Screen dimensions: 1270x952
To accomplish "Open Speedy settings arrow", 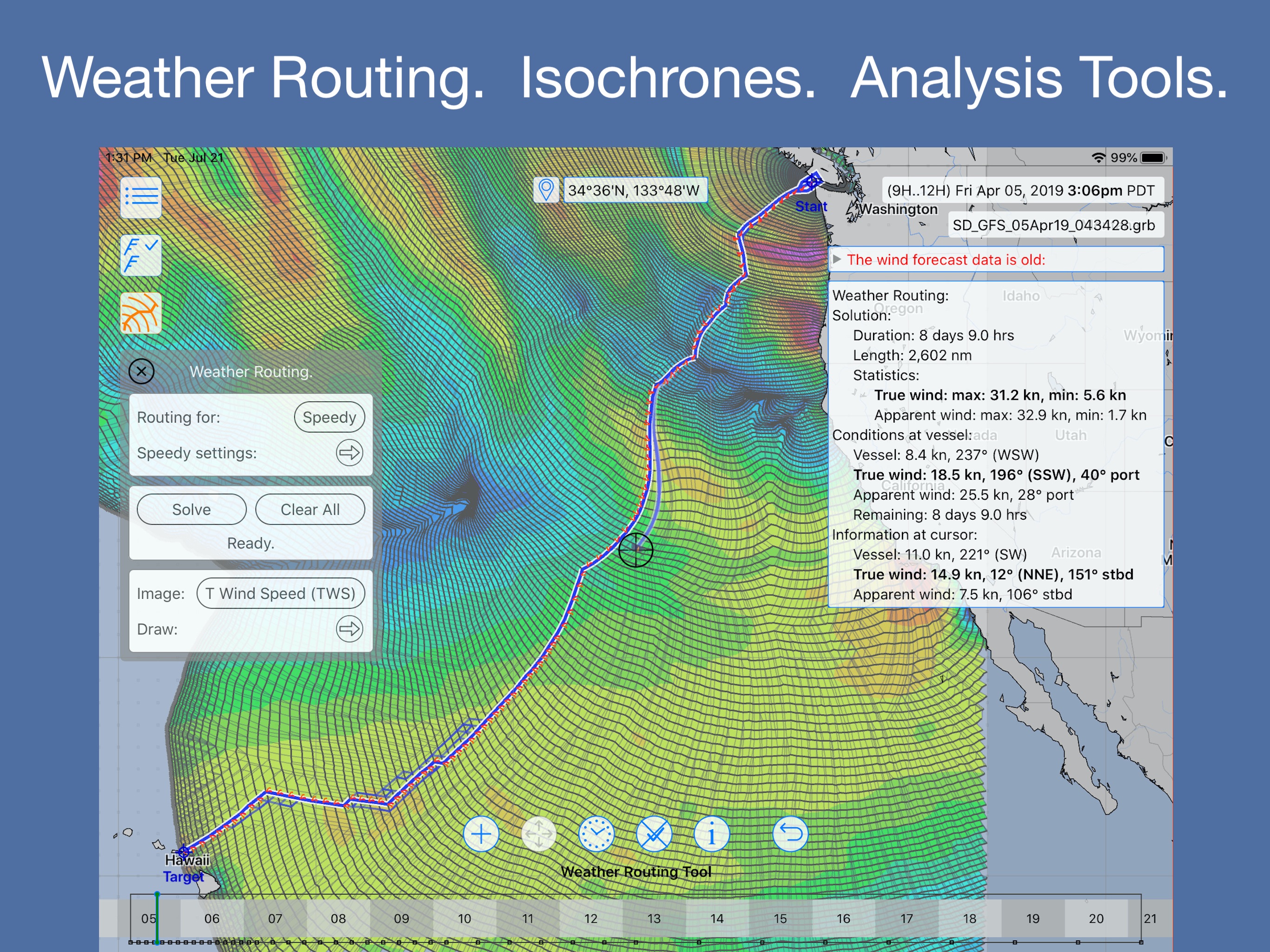I will [349, 453].
